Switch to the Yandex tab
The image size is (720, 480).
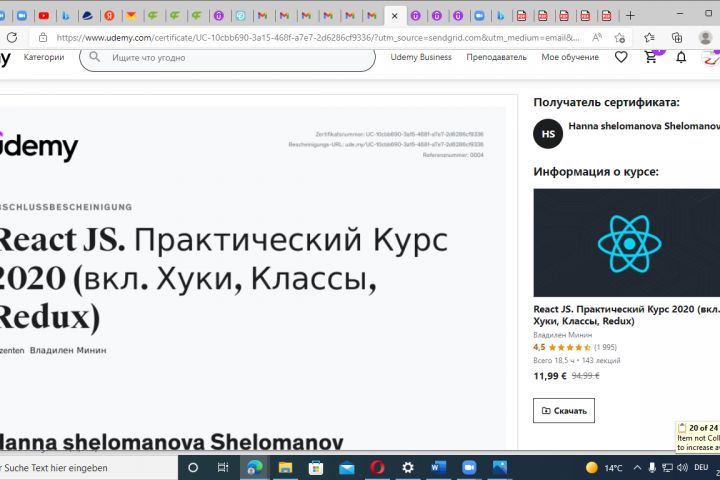(109, 16)
